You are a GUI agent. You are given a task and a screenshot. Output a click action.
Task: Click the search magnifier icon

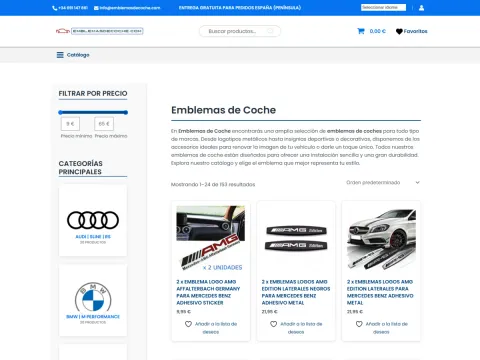270,31
